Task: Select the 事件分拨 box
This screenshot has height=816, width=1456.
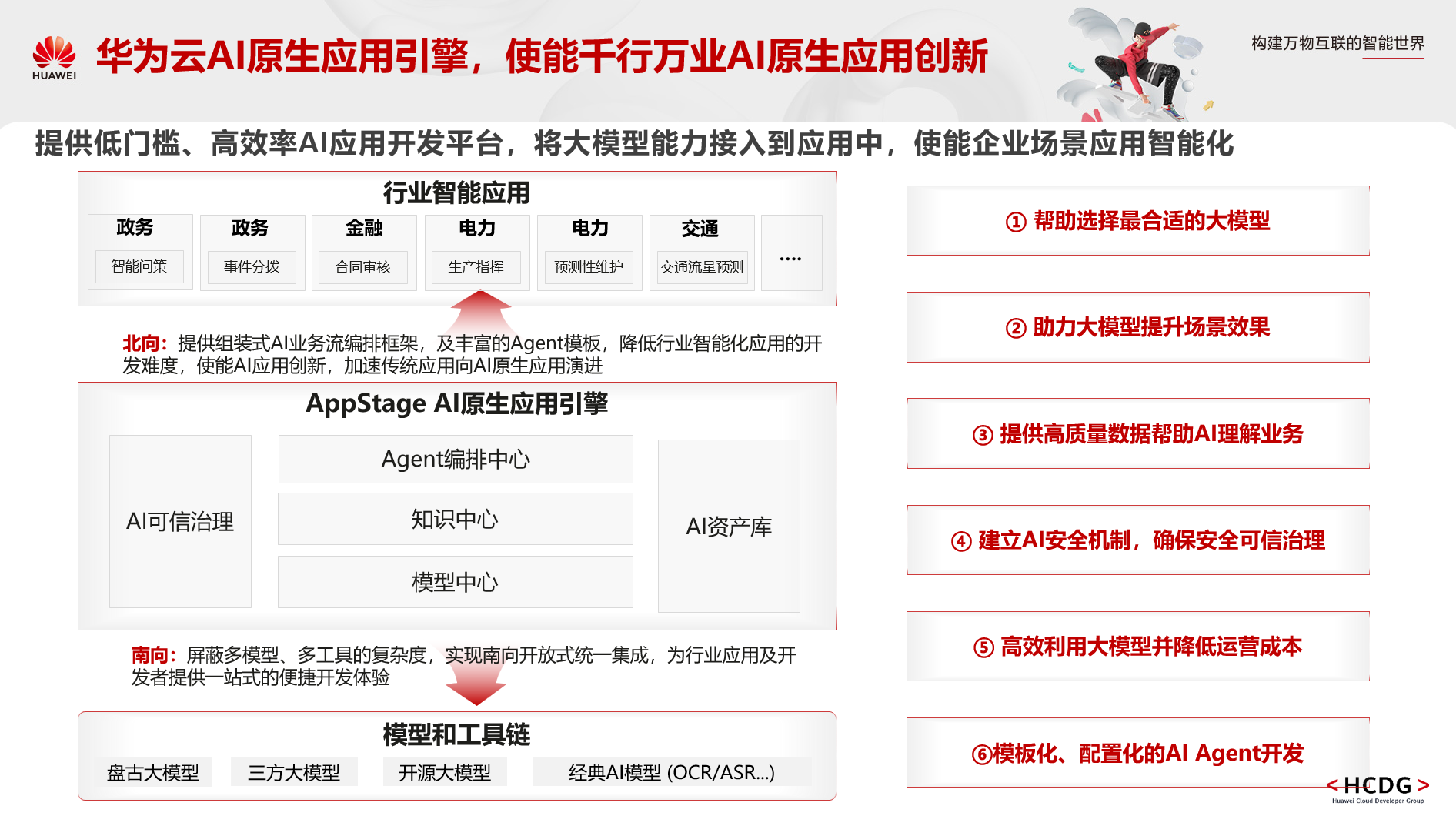Action: pos(252,267)
